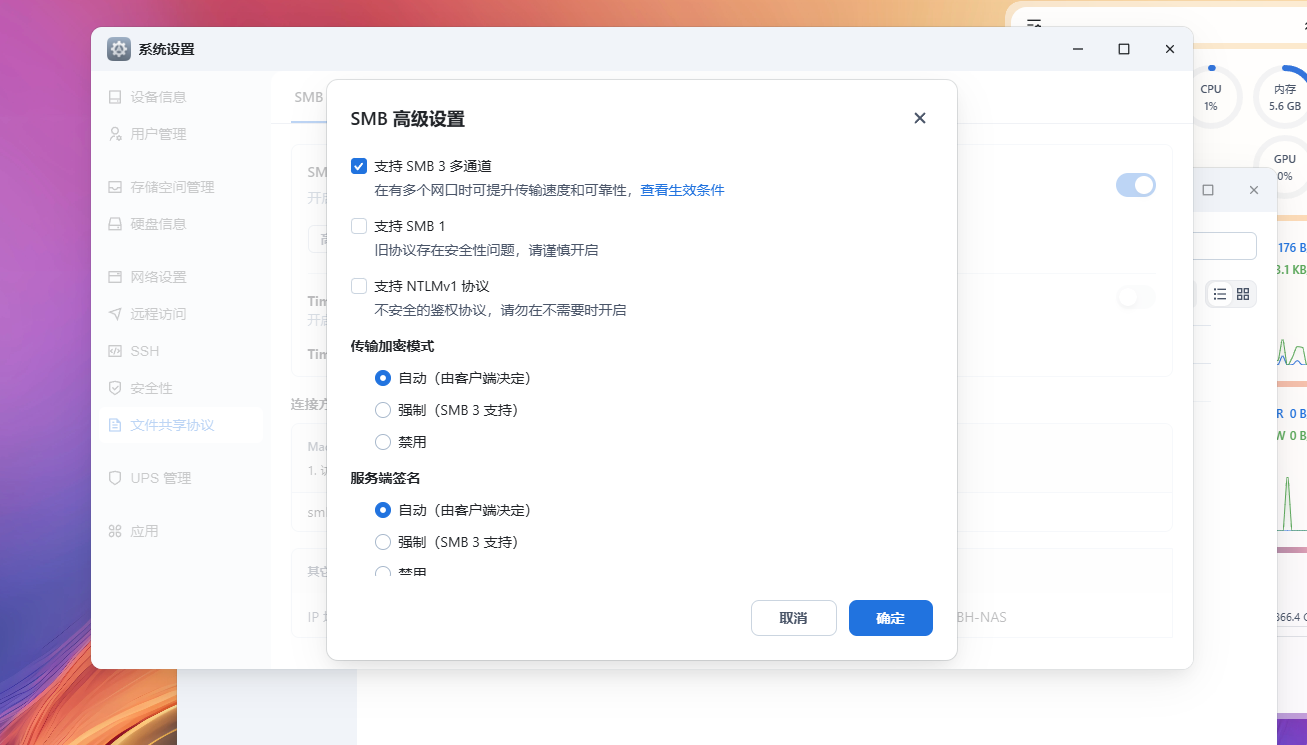Close the SMB 高级设置 dialog

click(920, 118)
